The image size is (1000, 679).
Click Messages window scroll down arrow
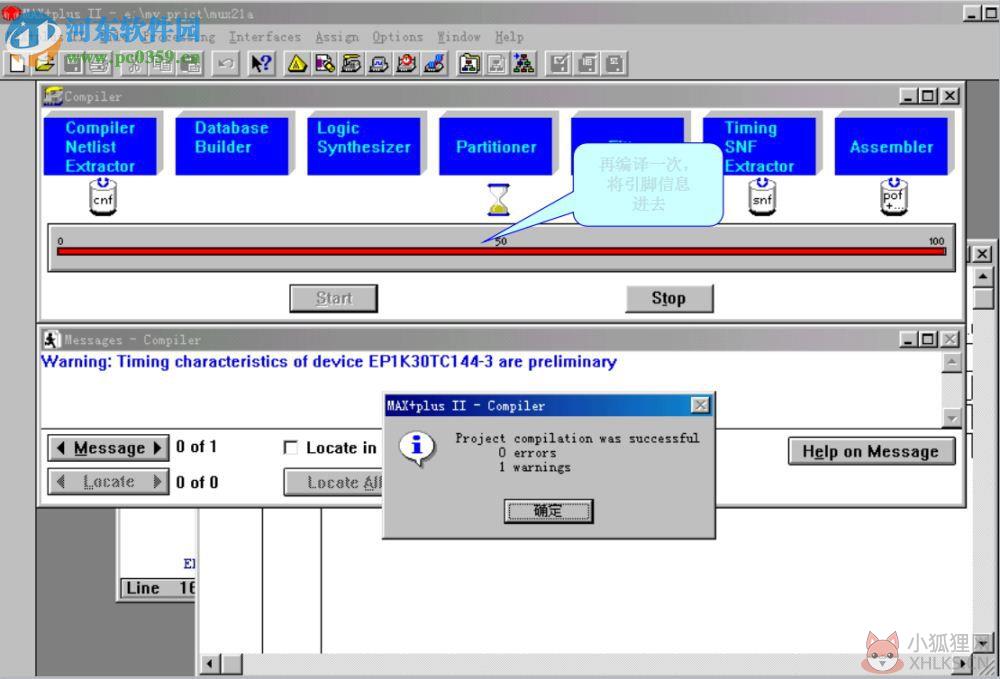tap(951, 418)
